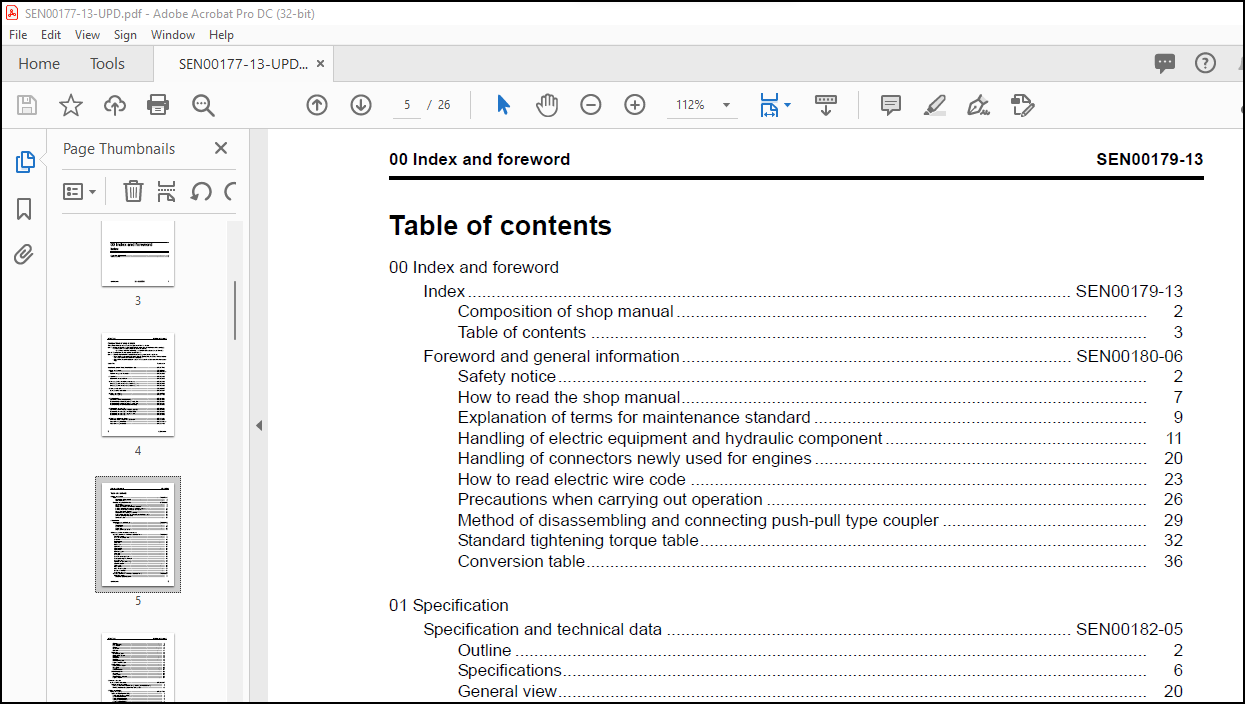
Task: Delete selected page with trash icon
Action: coord(133,191)
